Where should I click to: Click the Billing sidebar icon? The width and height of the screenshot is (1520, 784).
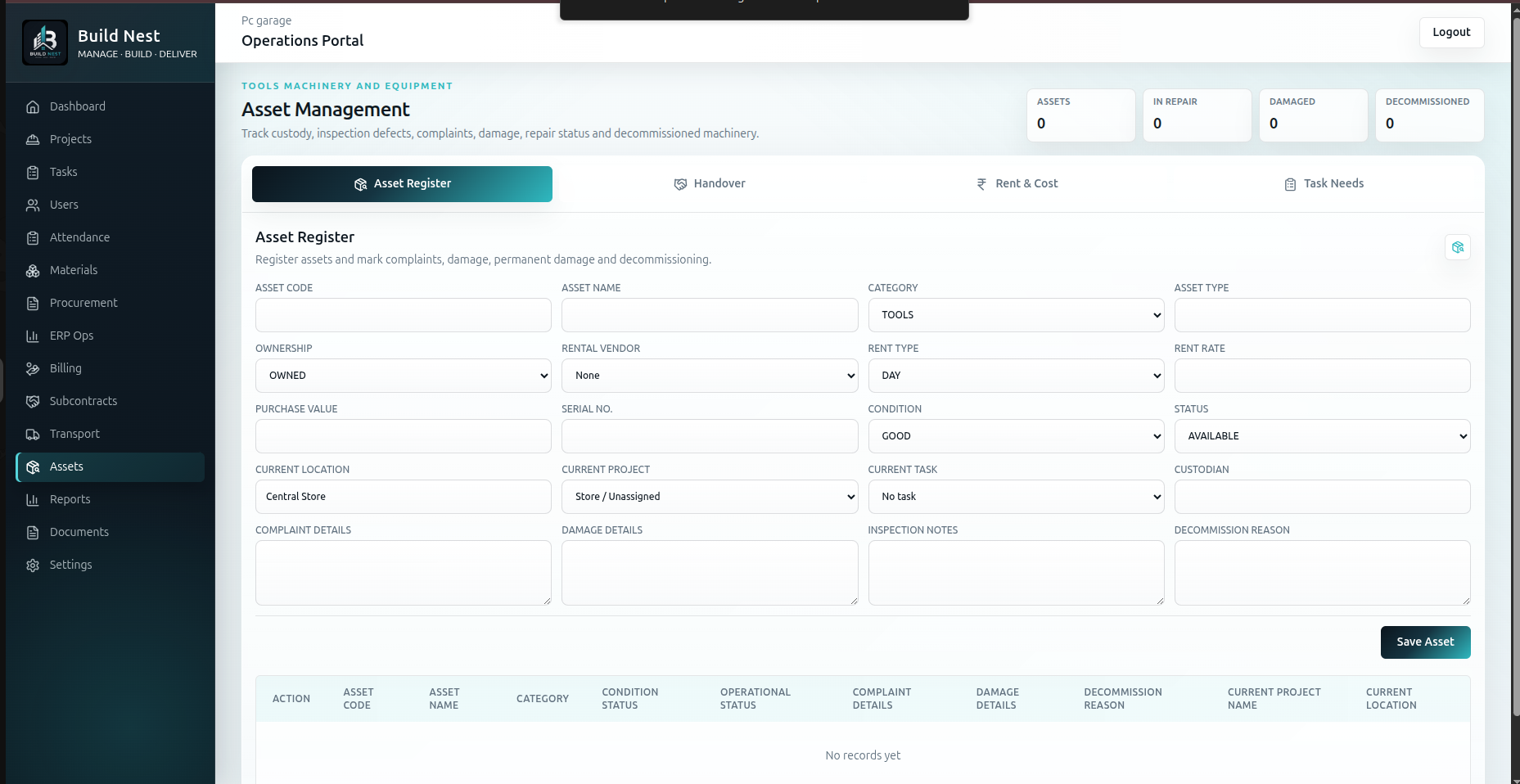[33, 368]
